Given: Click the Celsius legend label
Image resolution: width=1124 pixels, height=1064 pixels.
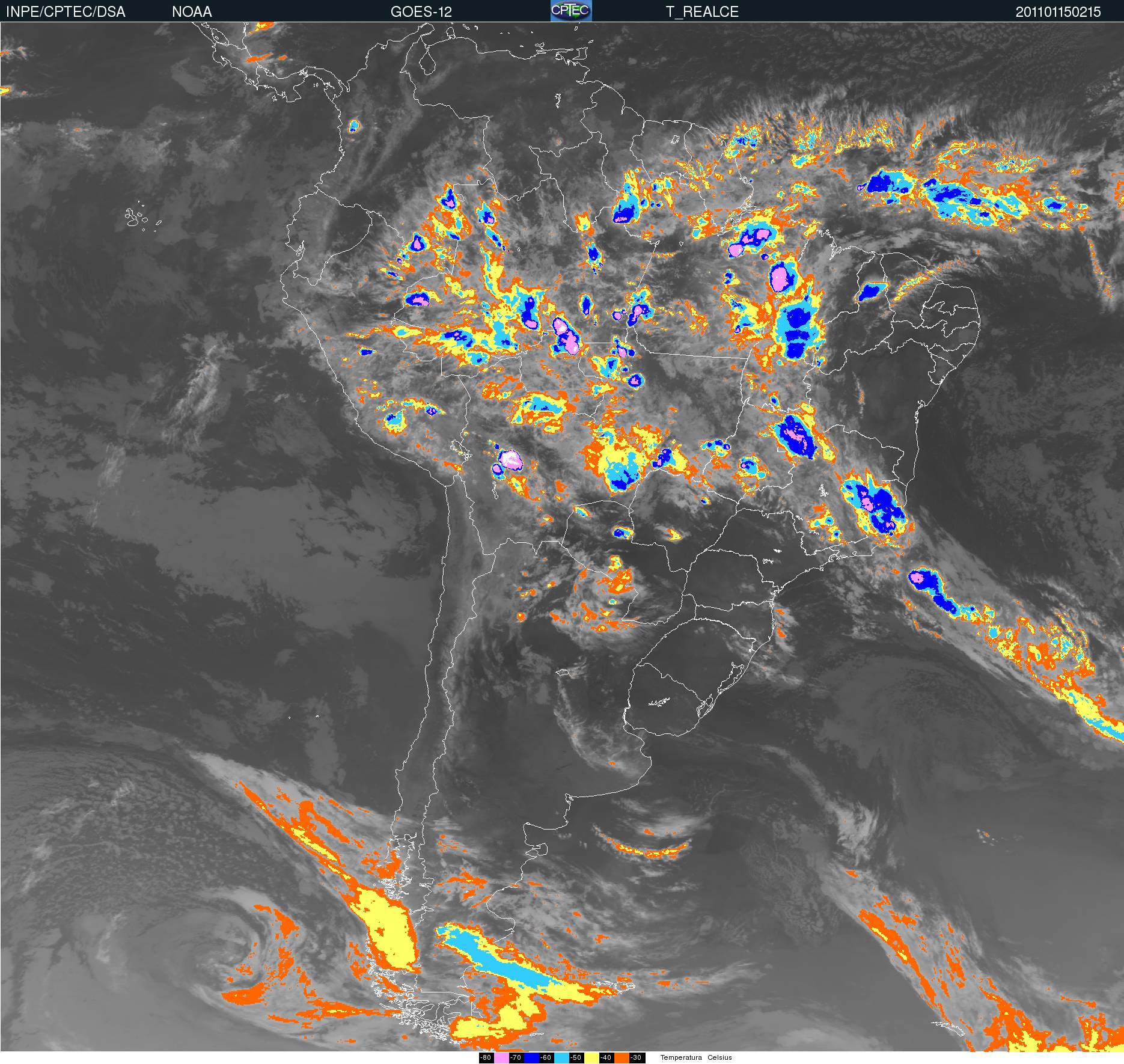Looking at the screenshot, I should (719, 1058).
